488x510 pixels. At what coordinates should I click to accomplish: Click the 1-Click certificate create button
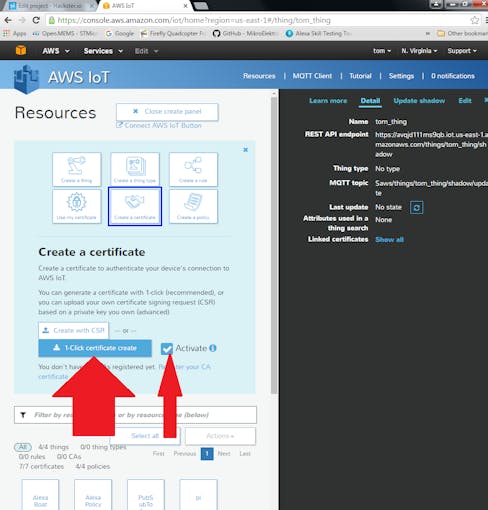point(95,348)
